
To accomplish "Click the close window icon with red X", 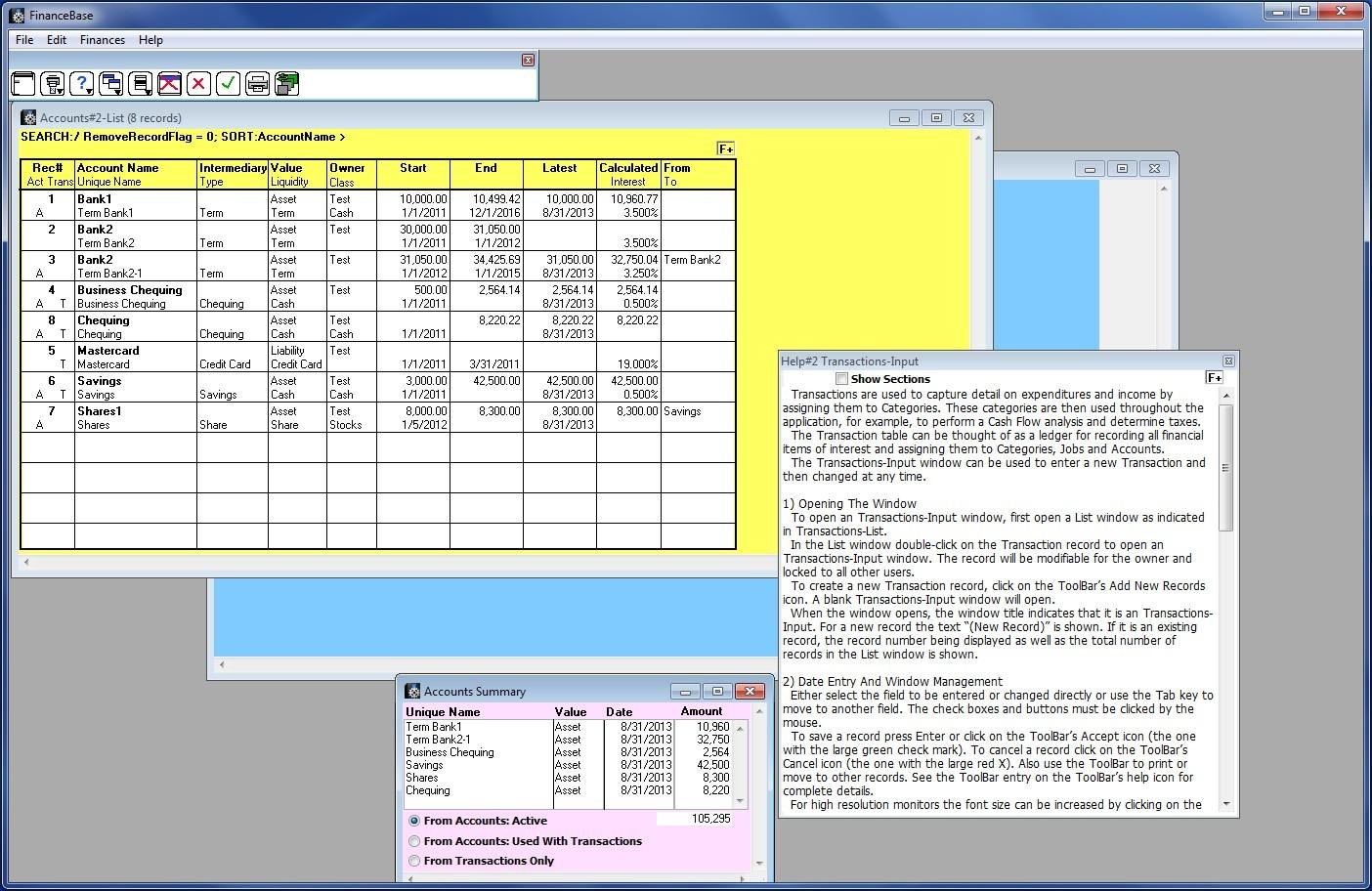I will [169, 84].
